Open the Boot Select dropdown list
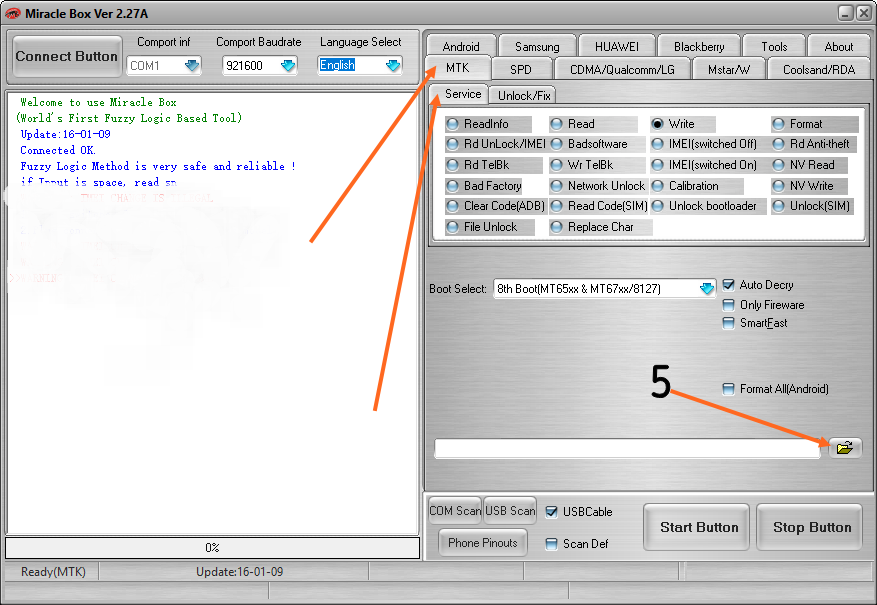The image size is (877, 605). pyautogui.click(x=707, y=289)
